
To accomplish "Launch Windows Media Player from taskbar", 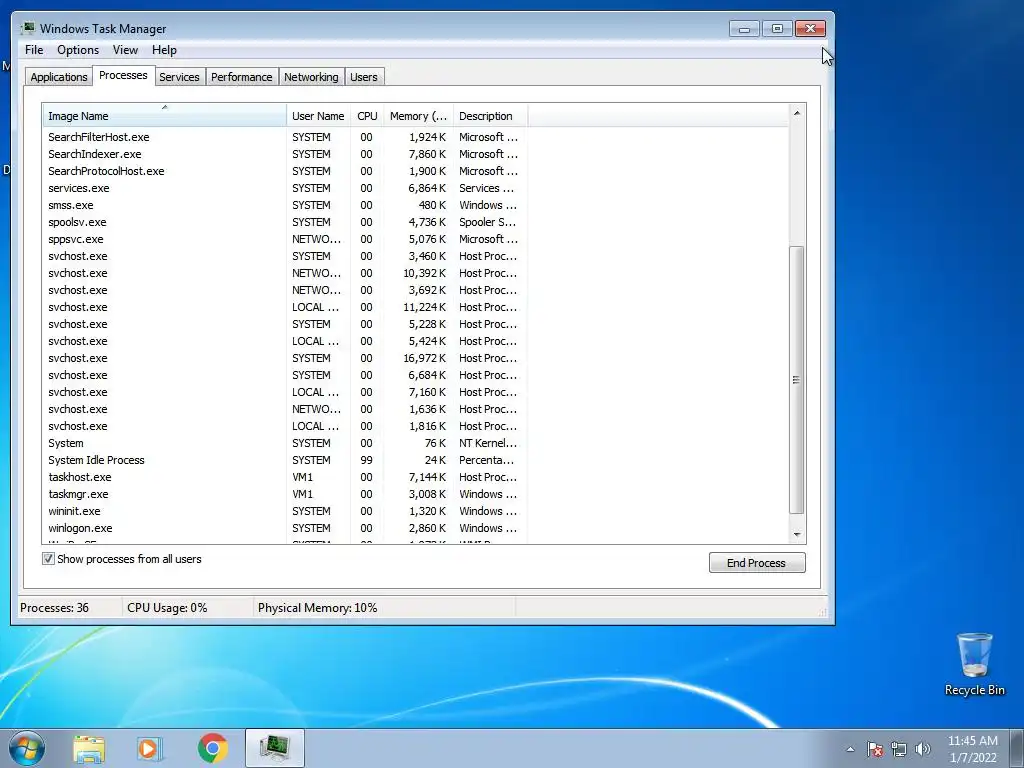I will point(150,749).
